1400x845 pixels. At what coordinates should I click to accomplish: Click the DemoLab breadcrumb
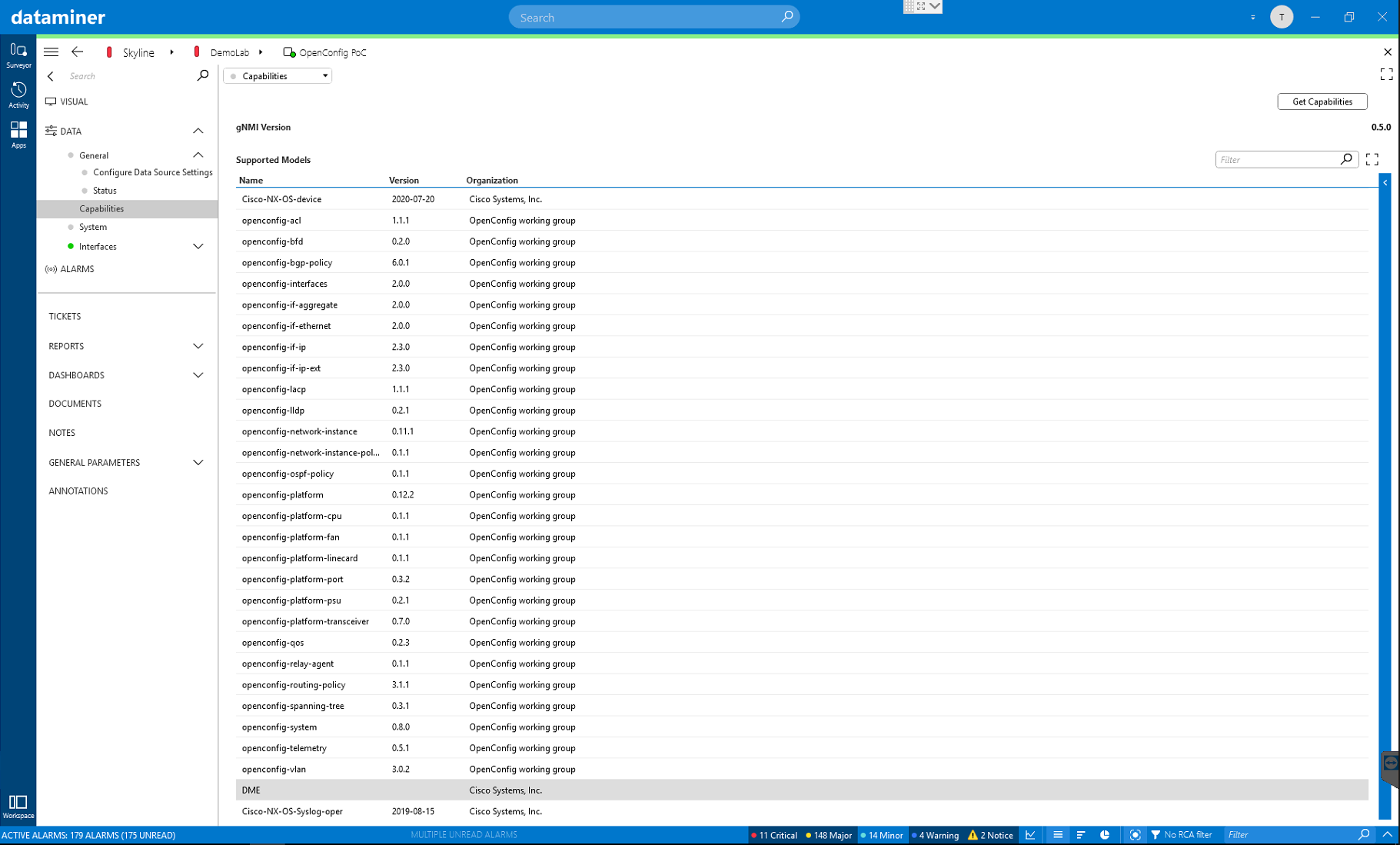pyautogui.click(x=229, y=52)
